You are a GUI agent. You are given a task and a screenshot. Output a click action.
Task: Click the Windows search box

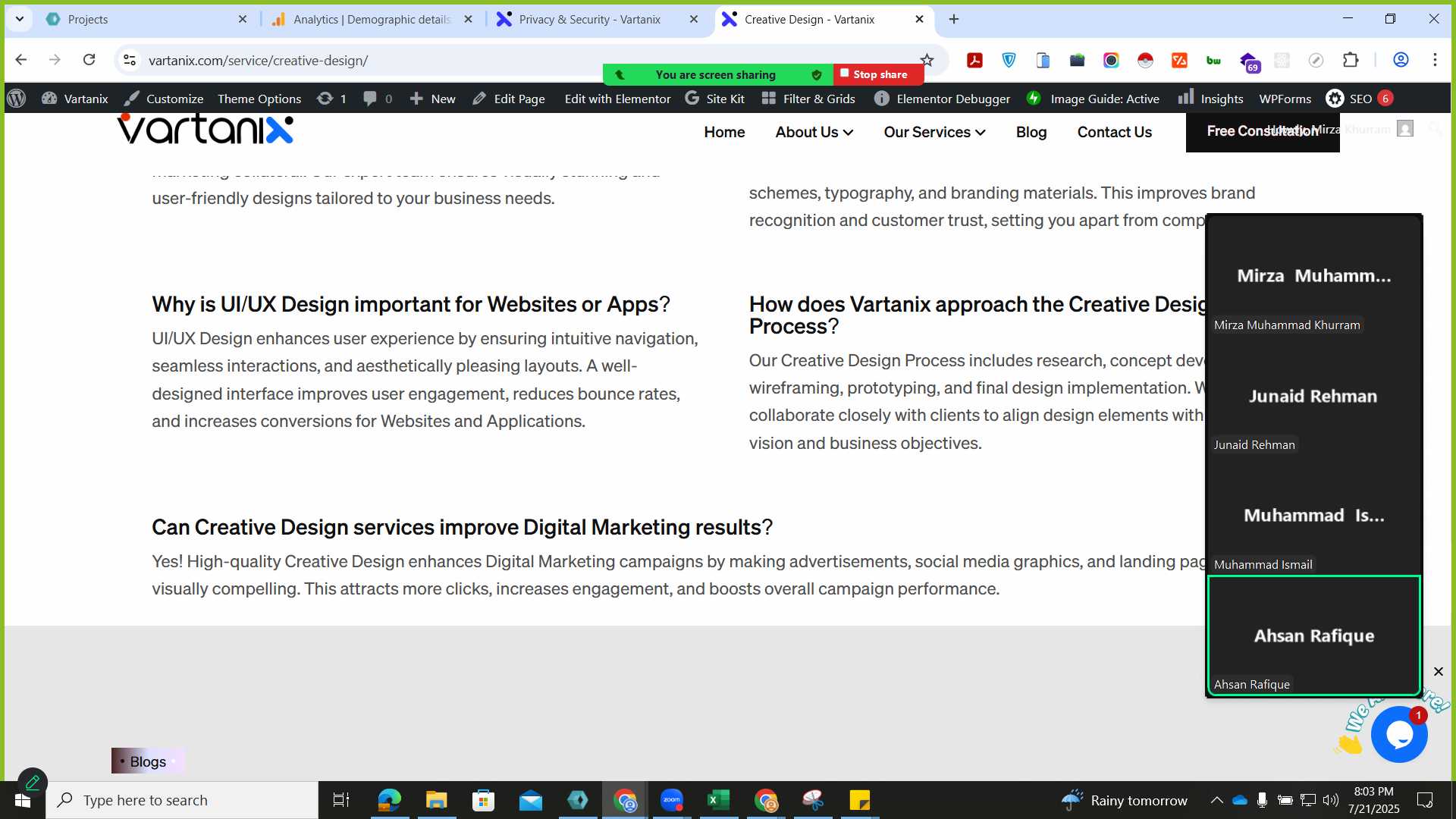click(x=182, y=801)
